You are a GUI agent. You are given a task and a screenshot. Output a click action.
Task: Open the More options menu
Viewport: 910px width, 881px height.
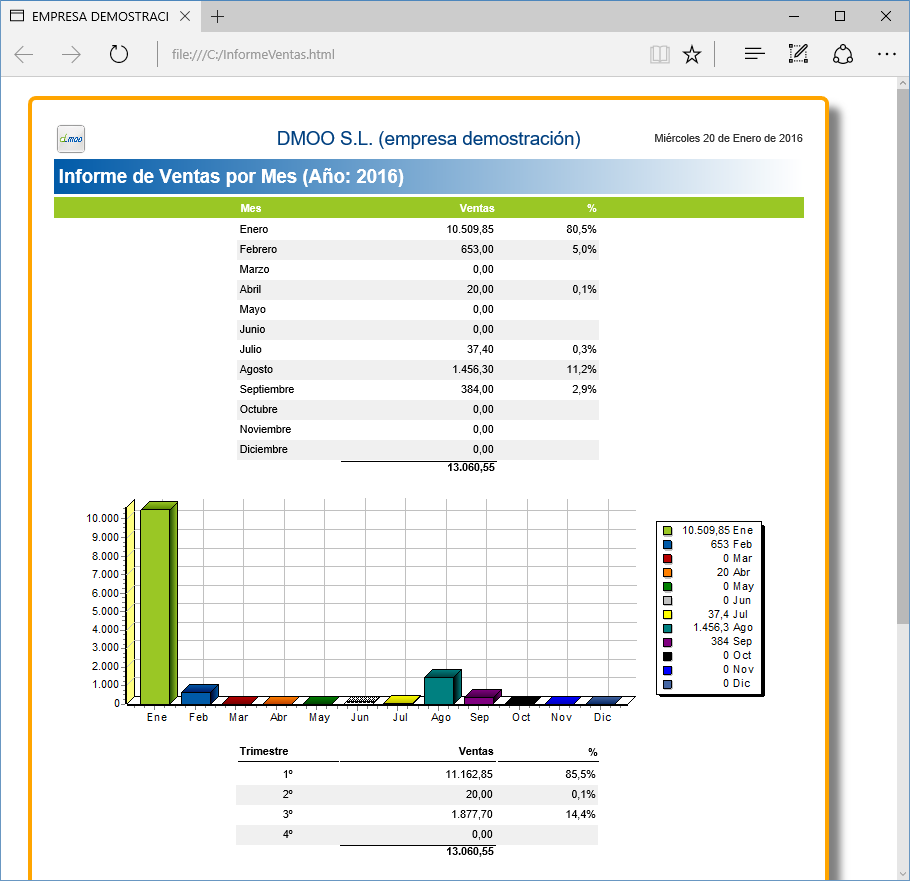pos(887,54)
